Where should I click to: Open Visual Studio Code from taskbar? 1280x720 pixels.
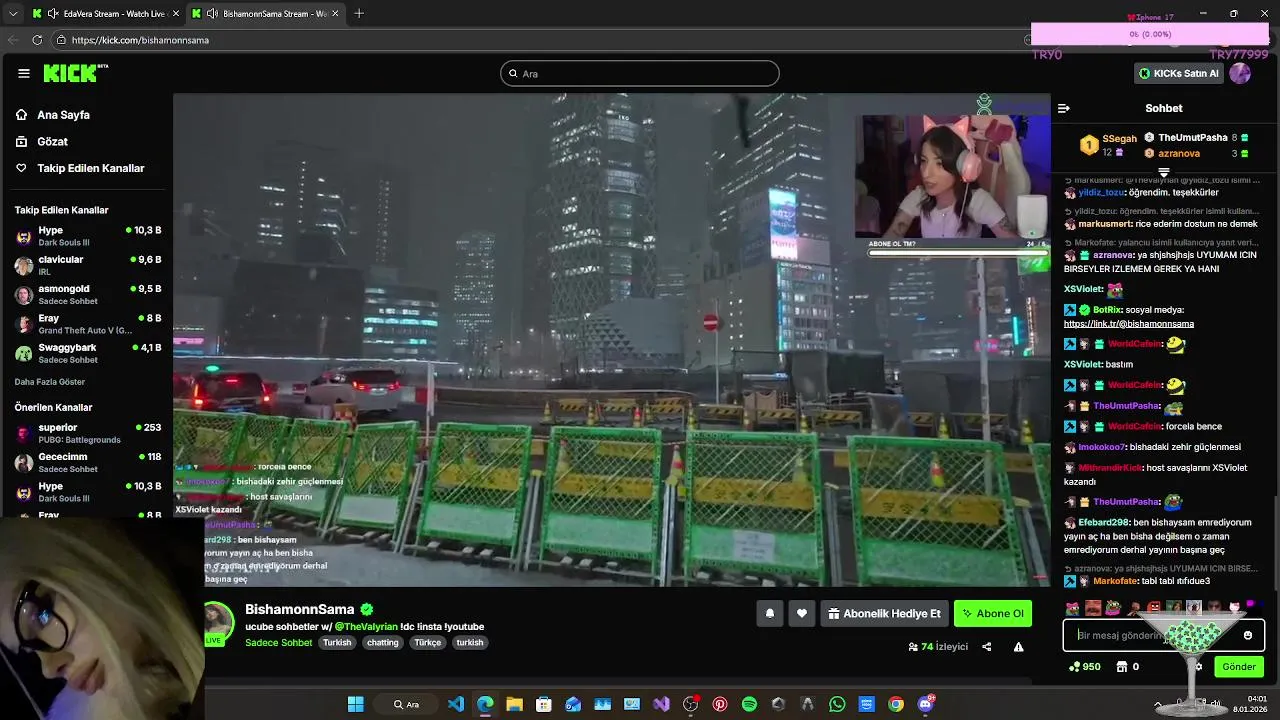pos(456,704)
